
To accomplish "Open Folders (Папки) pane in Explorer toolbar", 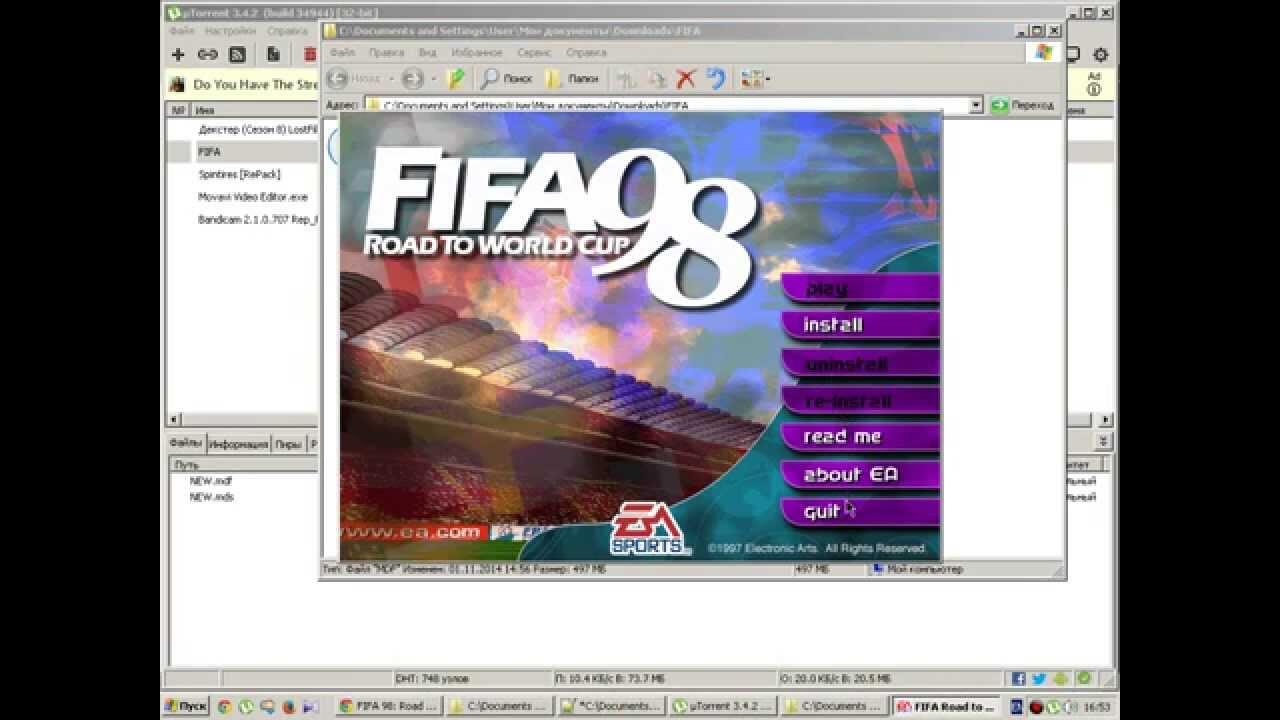I will tap(572, 79).
